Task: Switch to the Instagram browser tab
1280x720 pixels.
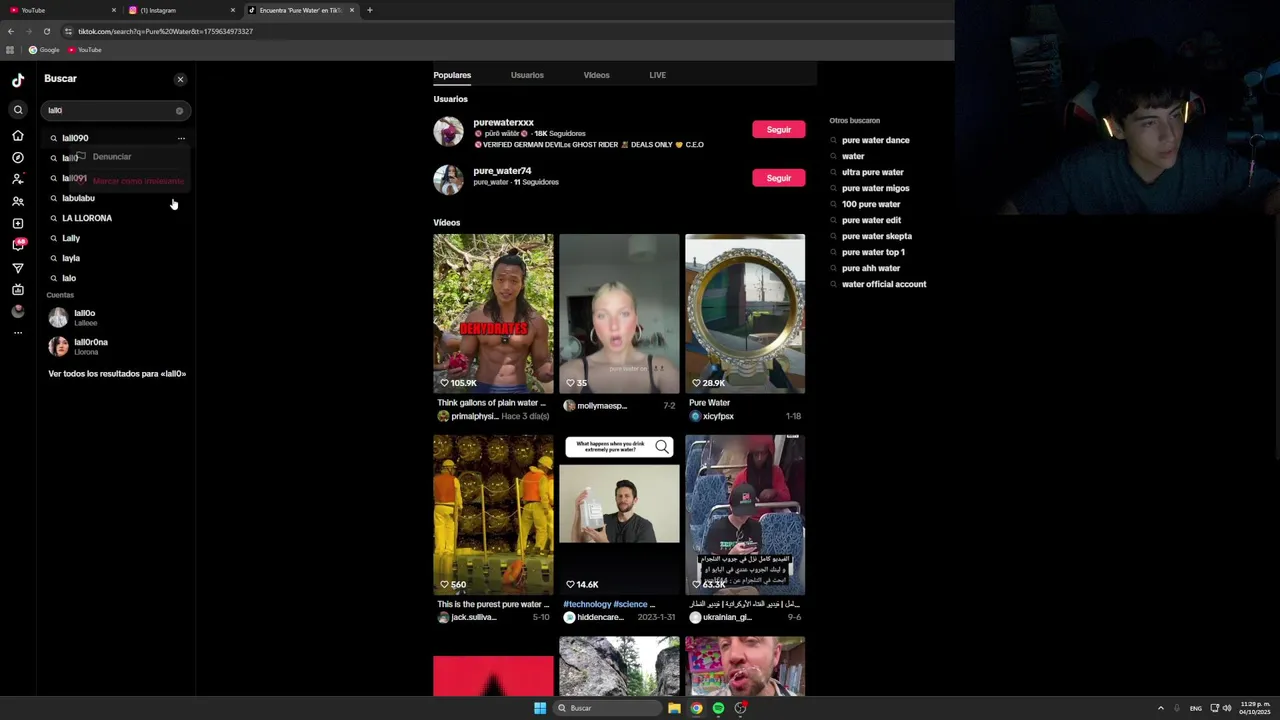Action: click(180, 10)
